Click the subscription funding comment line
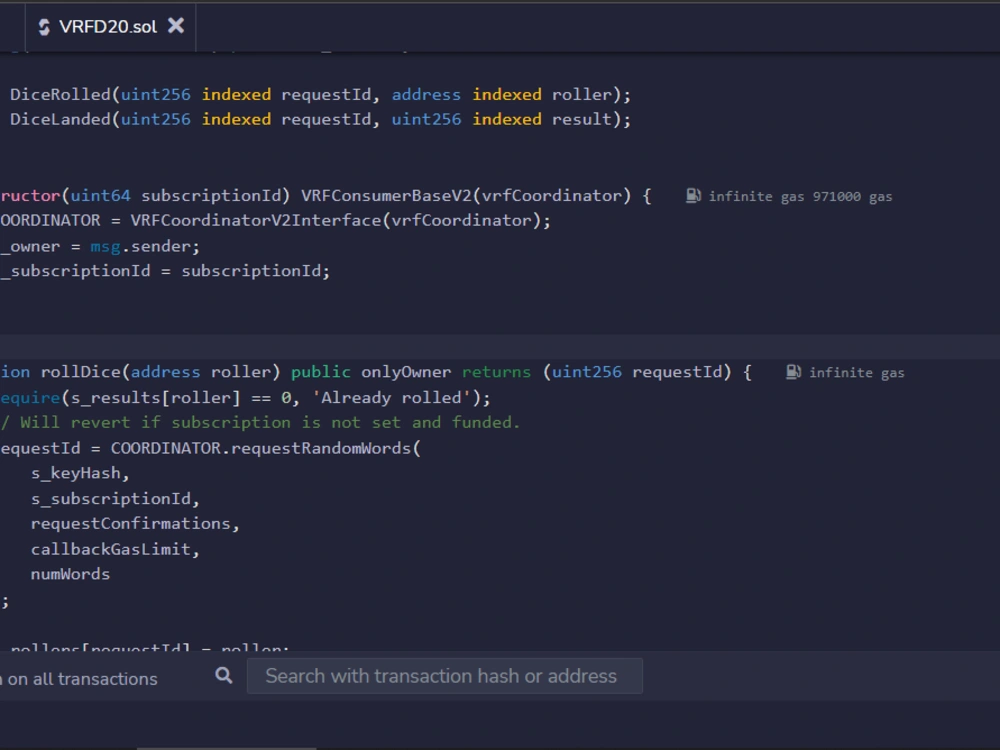1000x750 pixels. tap(260, 421)
